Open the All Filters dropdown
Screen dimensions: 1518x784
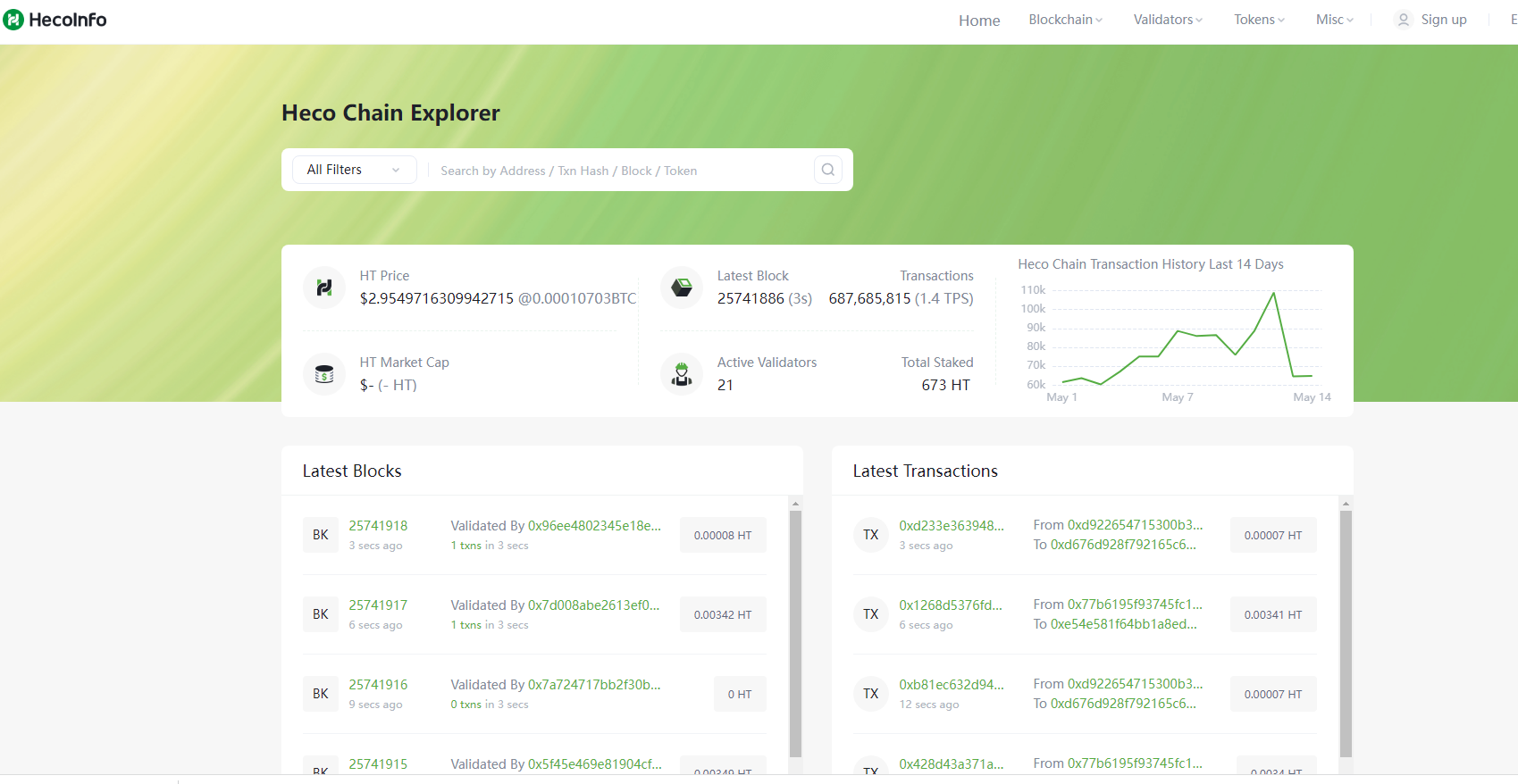click(354, 170)
